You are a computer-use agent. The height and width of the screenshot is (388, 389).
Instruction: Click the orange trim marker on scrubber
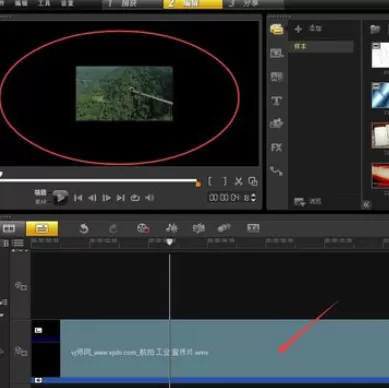pyautogui.click(x=198, y=183)
